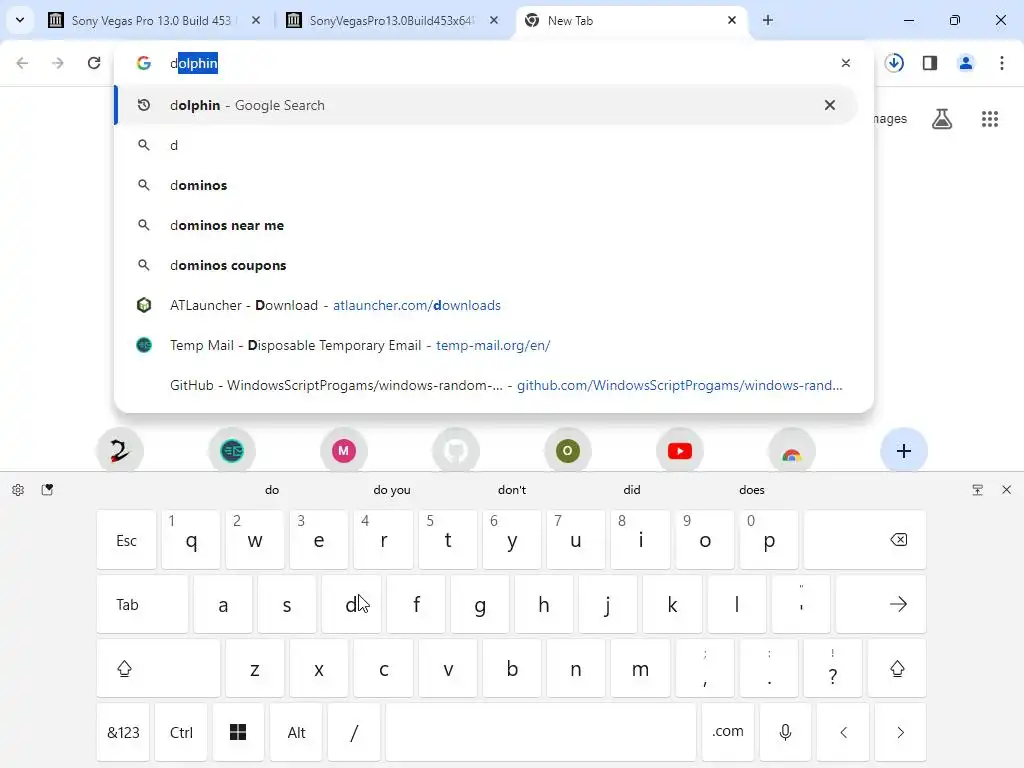Viewport: 1024px width, 768px height.
Task: Open GitHub WindowsScriptProgams suggestion
Action: pyautogui.click(x=486, y=385)
